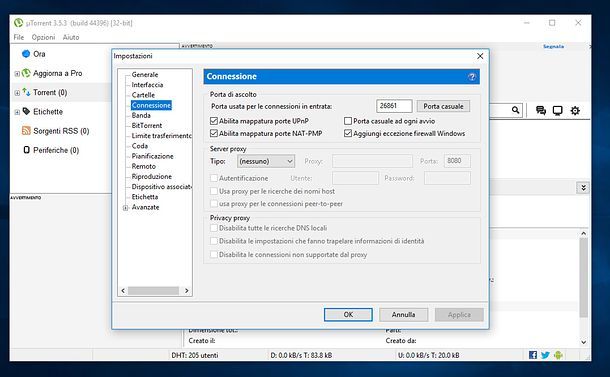Select Limite trasferimento in settings tree
This screenshot has height=377, width=610.
coord(161,135)
